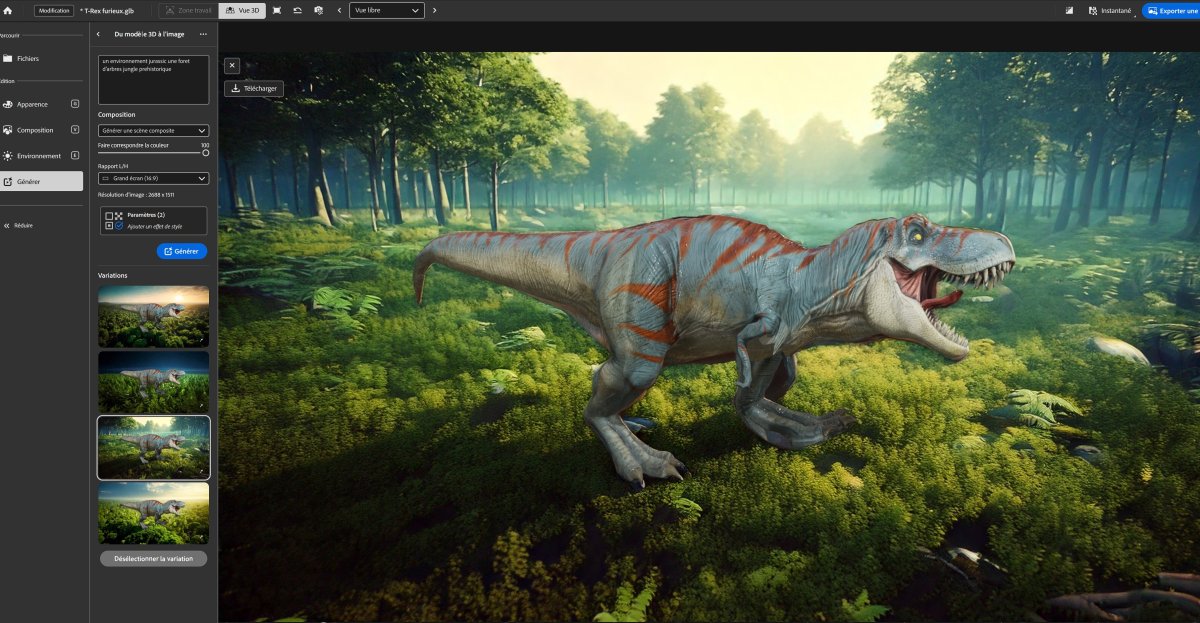This screenshot has height=623, width=1200.
Task: Toggle the Modification mode button
Action: click(54, 10)
